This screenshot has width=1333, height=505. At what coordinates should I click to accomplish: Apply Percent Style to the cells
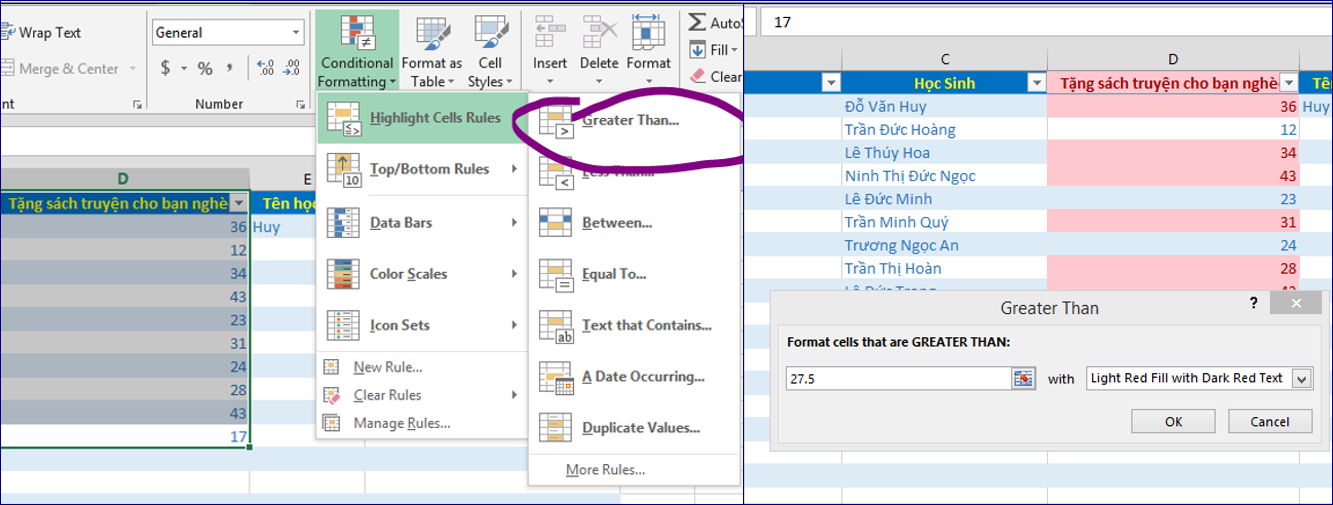(205, 69)
